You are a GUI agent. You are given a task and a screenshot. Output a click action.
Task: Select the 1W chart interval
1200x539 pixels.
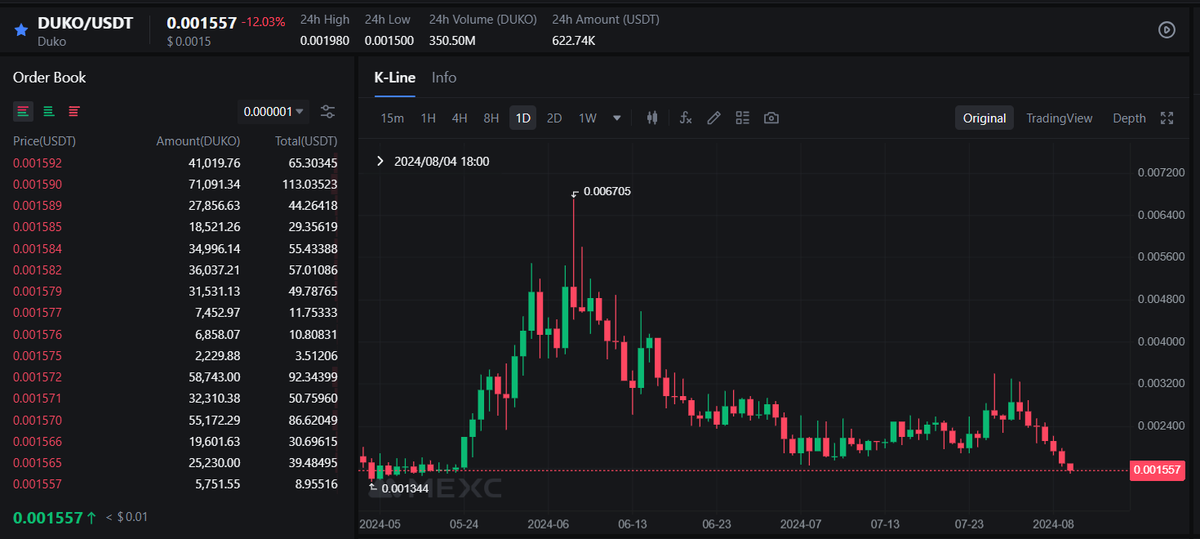(x=587, y=118)
